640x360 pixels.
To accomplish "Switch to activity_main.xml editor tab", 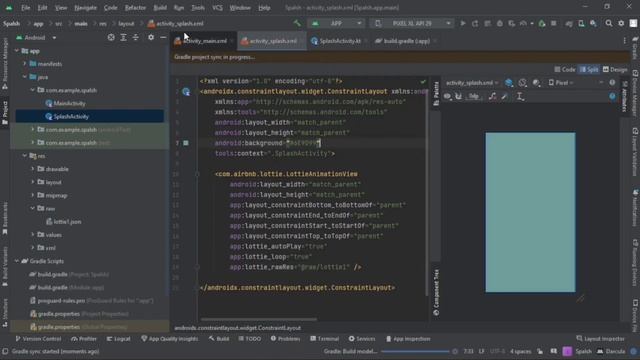I will (x=204, y=41).
